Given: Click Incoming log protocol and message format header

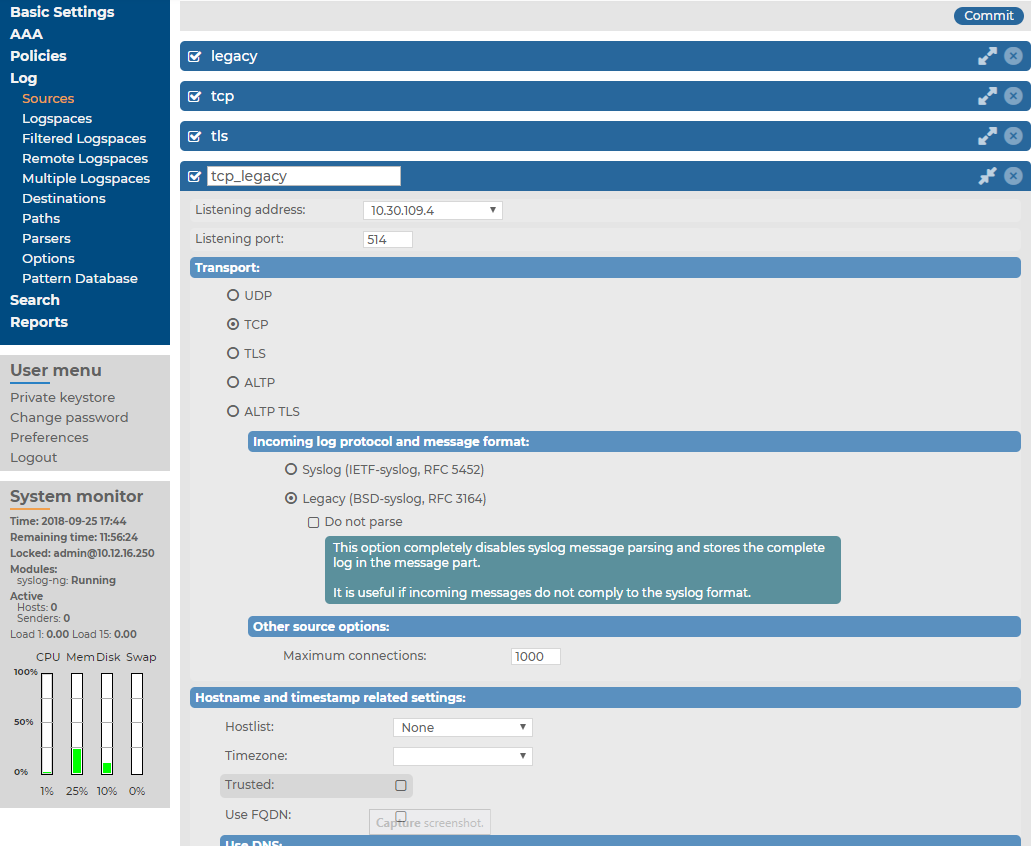Looking at the screenshot, I should point(634,442).
